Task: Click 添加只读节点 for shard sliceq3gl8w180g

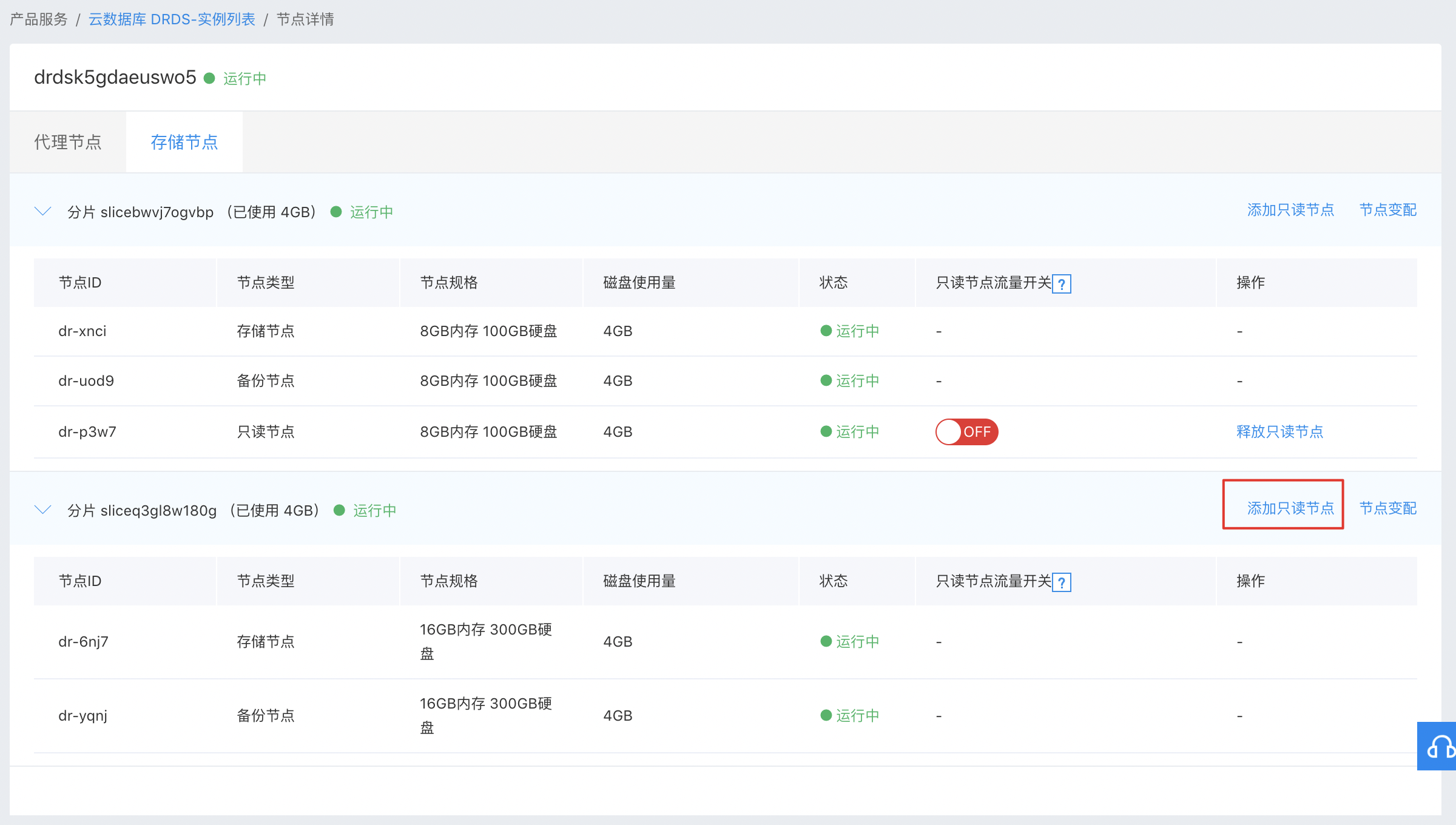Action: click(x=1290, y=508)
